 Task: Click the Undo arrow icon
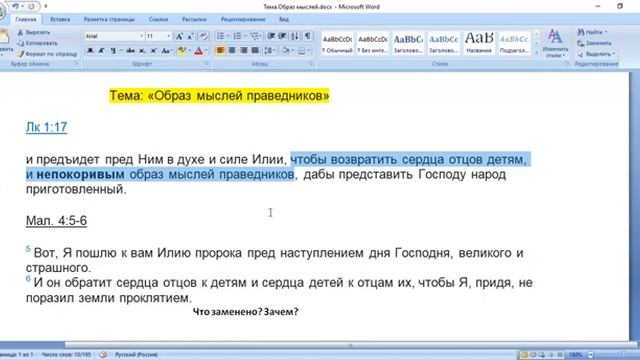(x=16, y=6)
